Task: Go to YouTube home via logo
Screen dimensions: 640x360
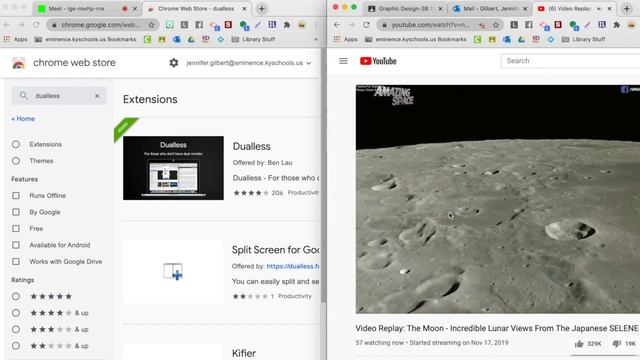Action: (378, 61)
